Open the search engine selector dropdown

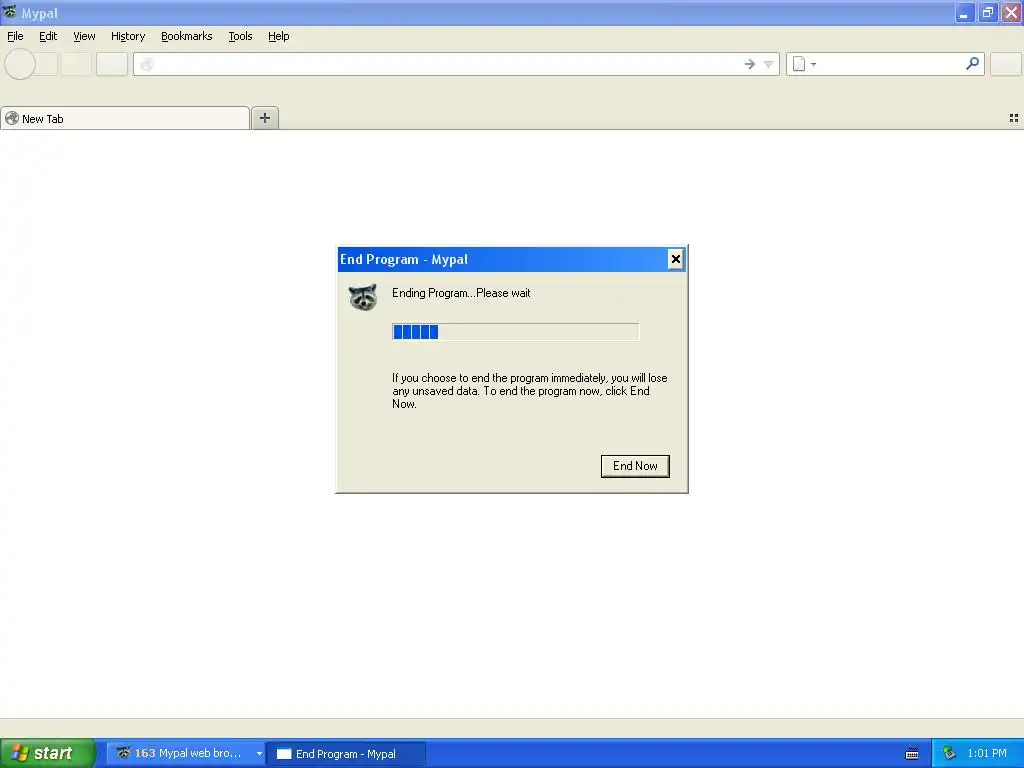coord(805,64)
